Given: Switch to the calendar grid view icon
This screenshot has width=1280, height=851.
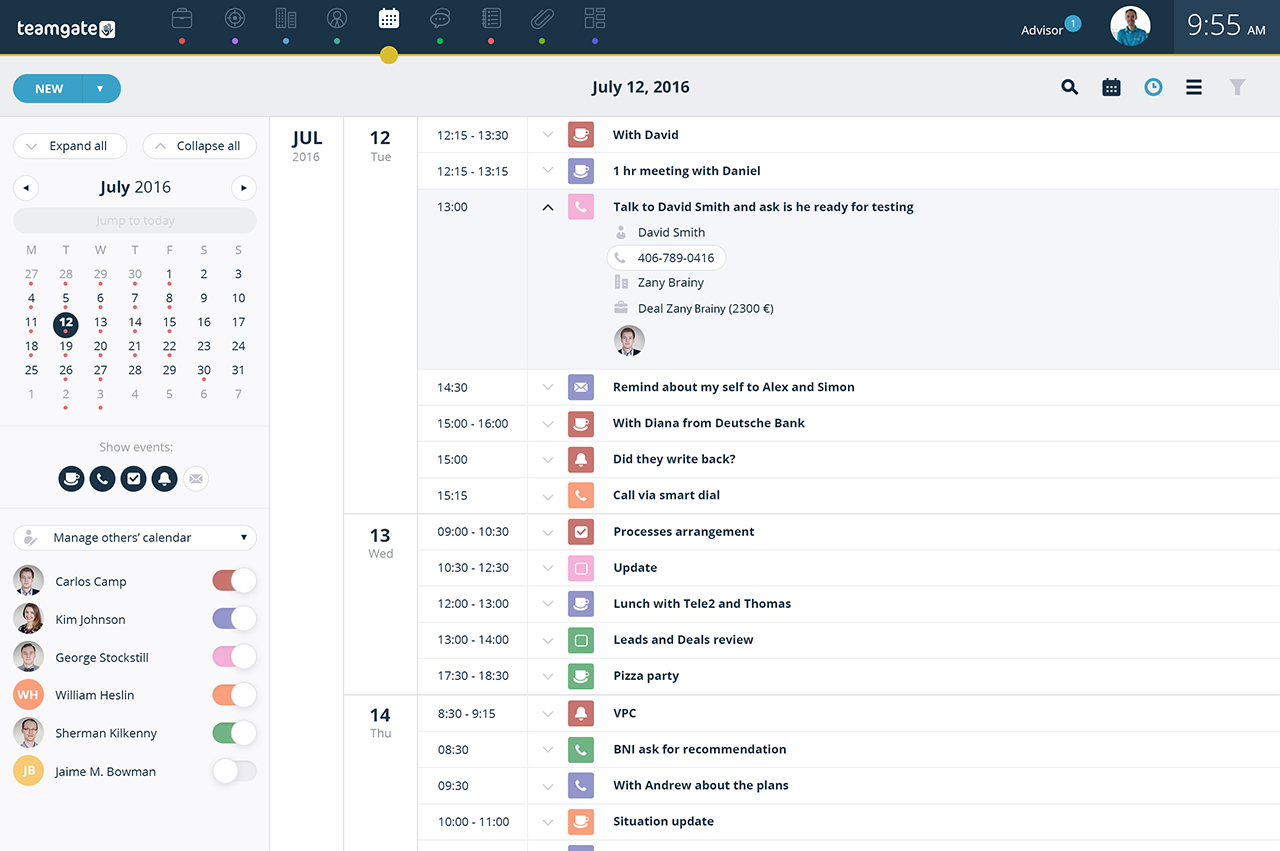Looking at the screenshot, I should pos(1111,87).
